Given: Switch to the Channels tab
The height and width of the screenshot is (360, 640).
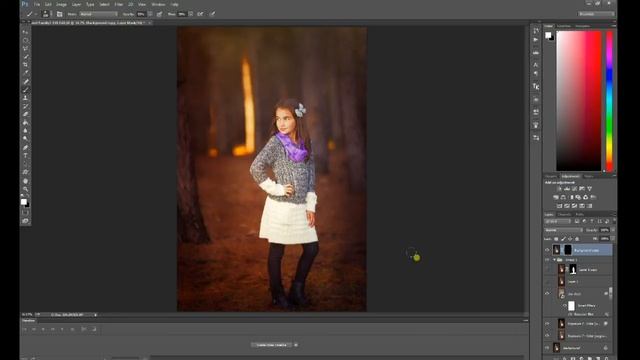Looking at the screenshot, I should pos(564,214).
